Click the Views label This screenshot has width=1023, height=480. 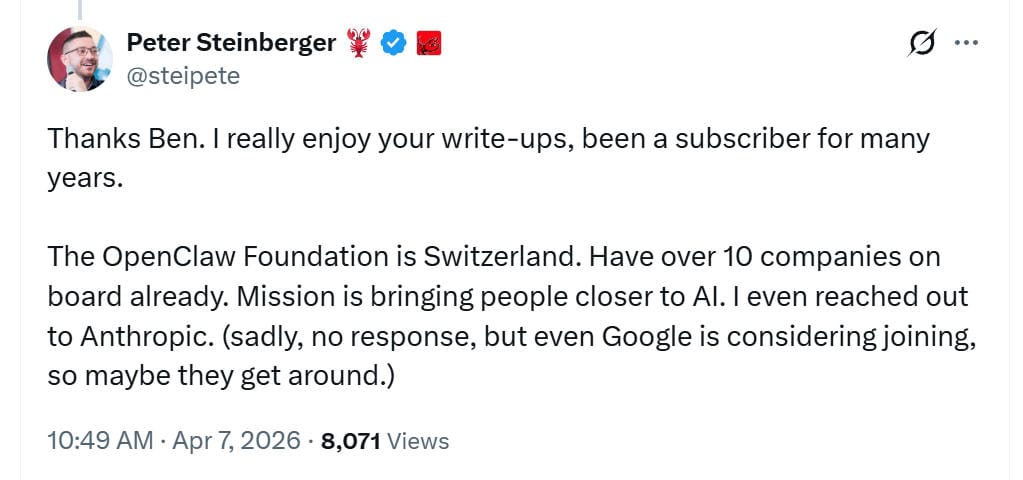click(418, 442)
